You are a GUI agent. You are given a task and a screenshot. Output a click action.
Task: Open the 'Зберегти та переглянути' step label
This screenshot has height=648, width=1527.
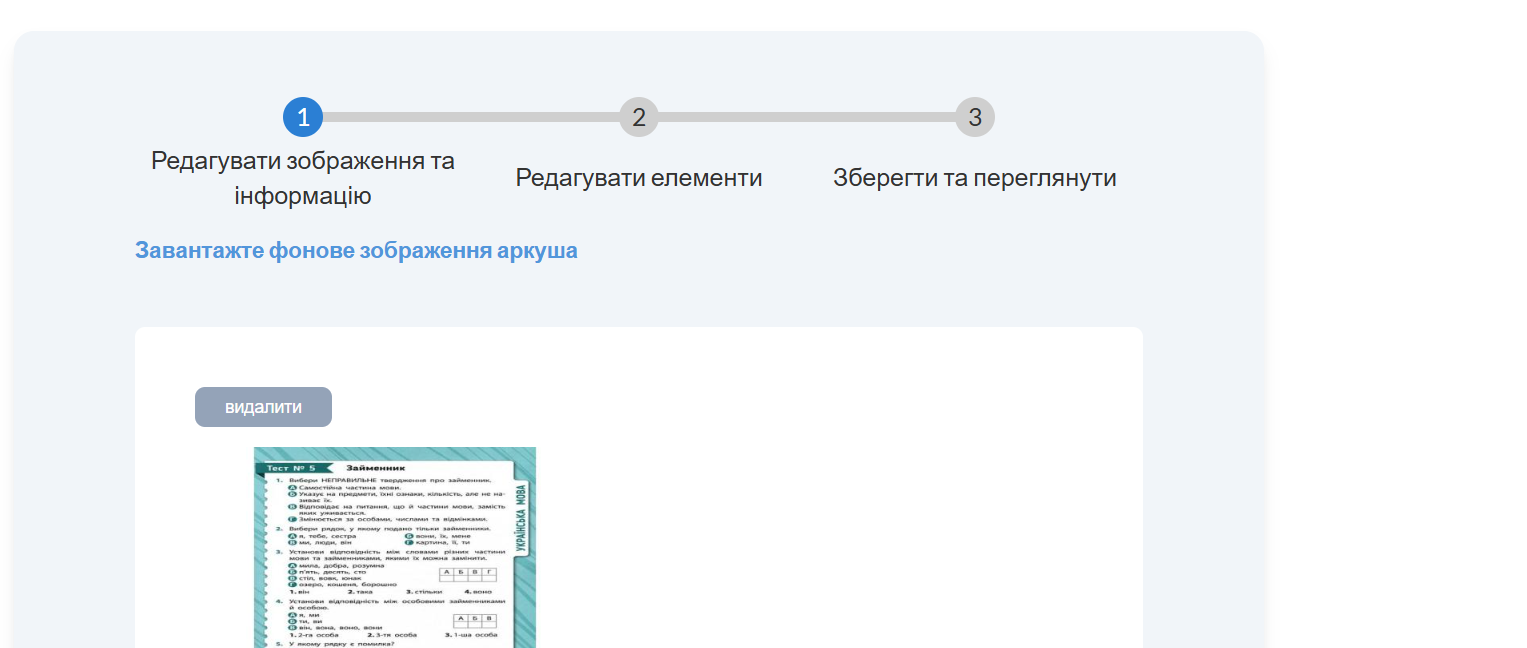975,178
